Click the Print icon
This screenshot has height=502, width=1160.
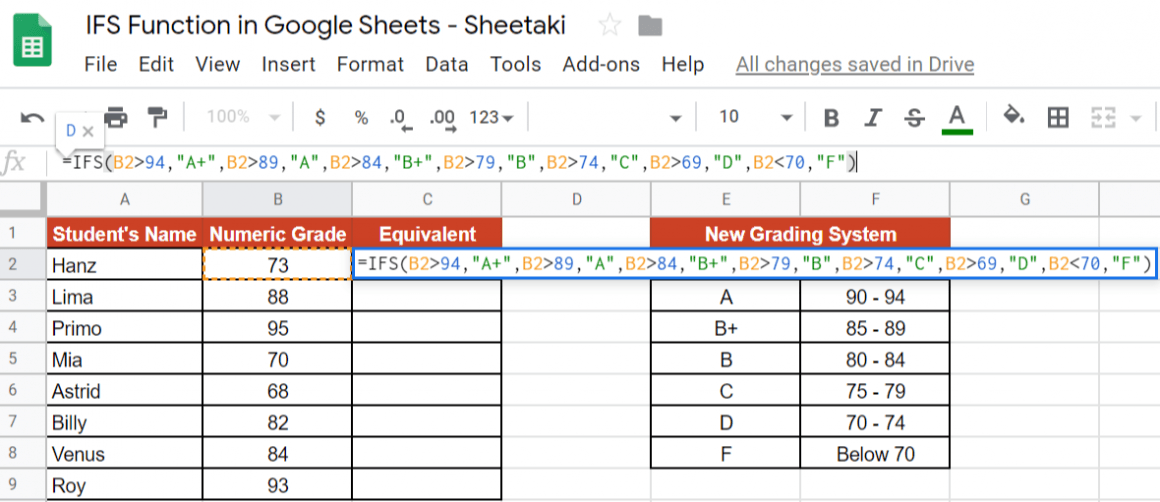pos(116,117)
